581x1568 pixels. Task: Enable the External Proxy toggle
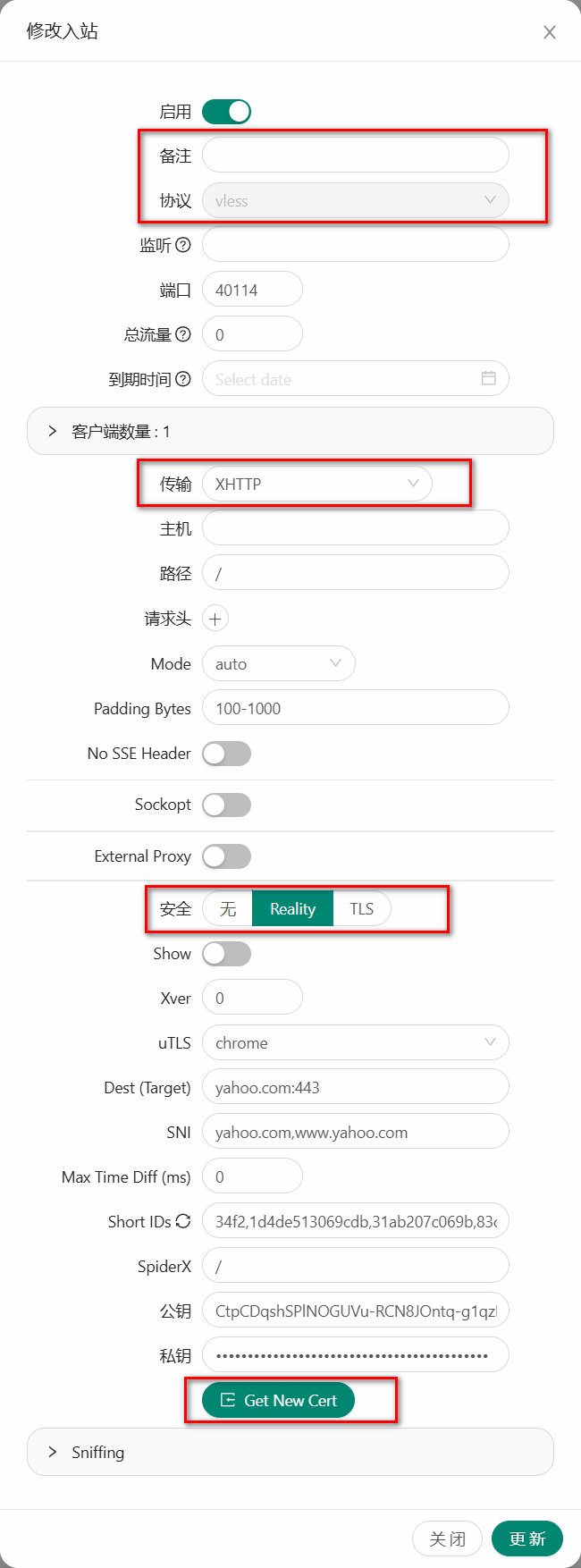pyautogui.click(x=226, y=856)
